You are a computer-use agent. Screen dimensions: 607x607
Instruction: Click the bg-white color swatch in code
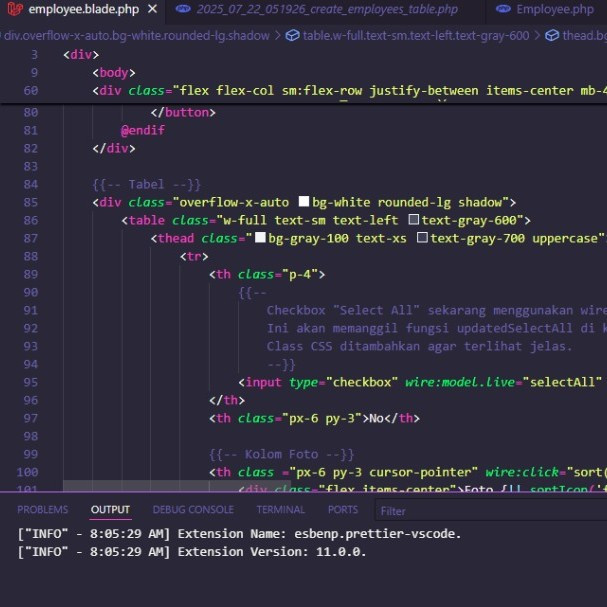pos(304,202)
